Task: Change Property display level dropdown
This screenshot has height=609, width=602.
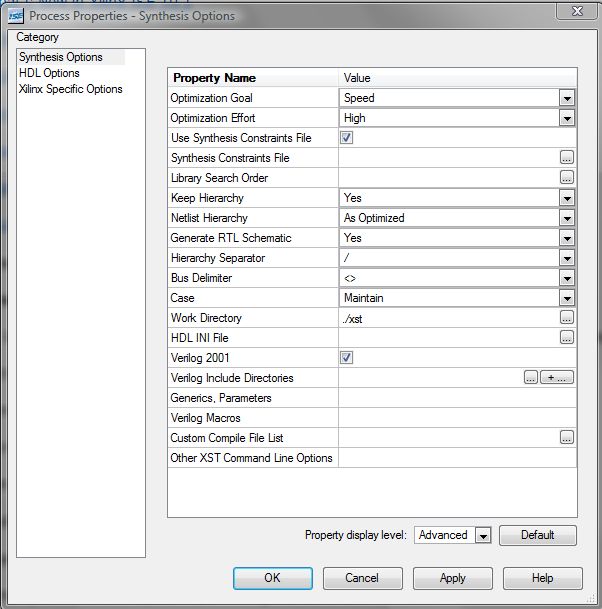Action: coord(483,536)
